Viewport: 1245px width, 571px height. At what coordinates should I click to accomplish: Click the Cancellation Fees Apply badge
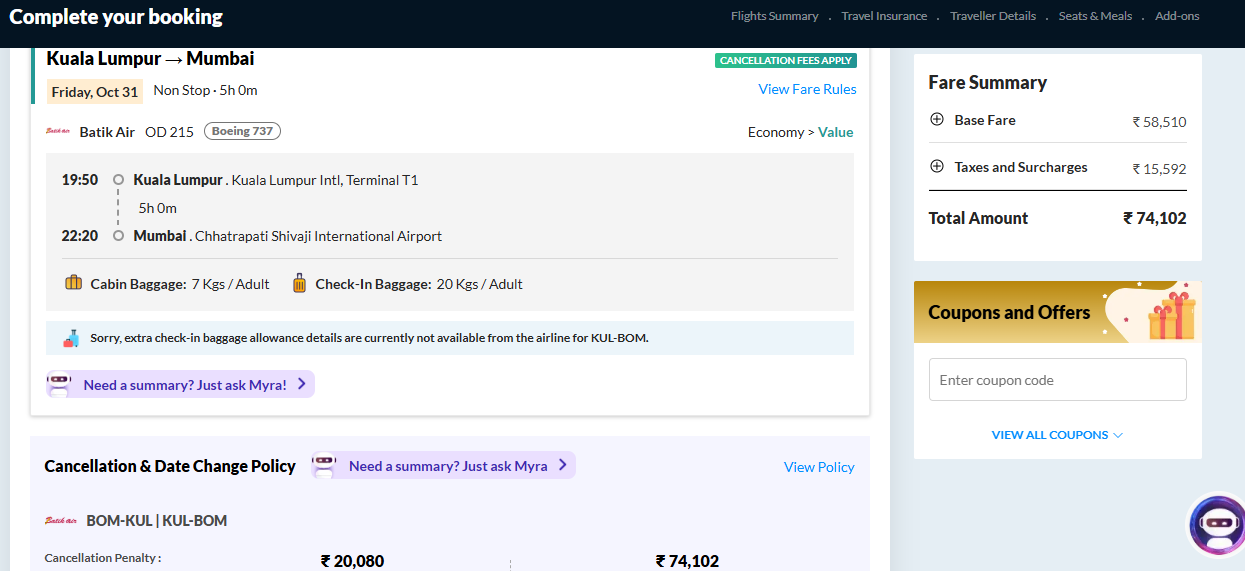click(x=786, y=61)
